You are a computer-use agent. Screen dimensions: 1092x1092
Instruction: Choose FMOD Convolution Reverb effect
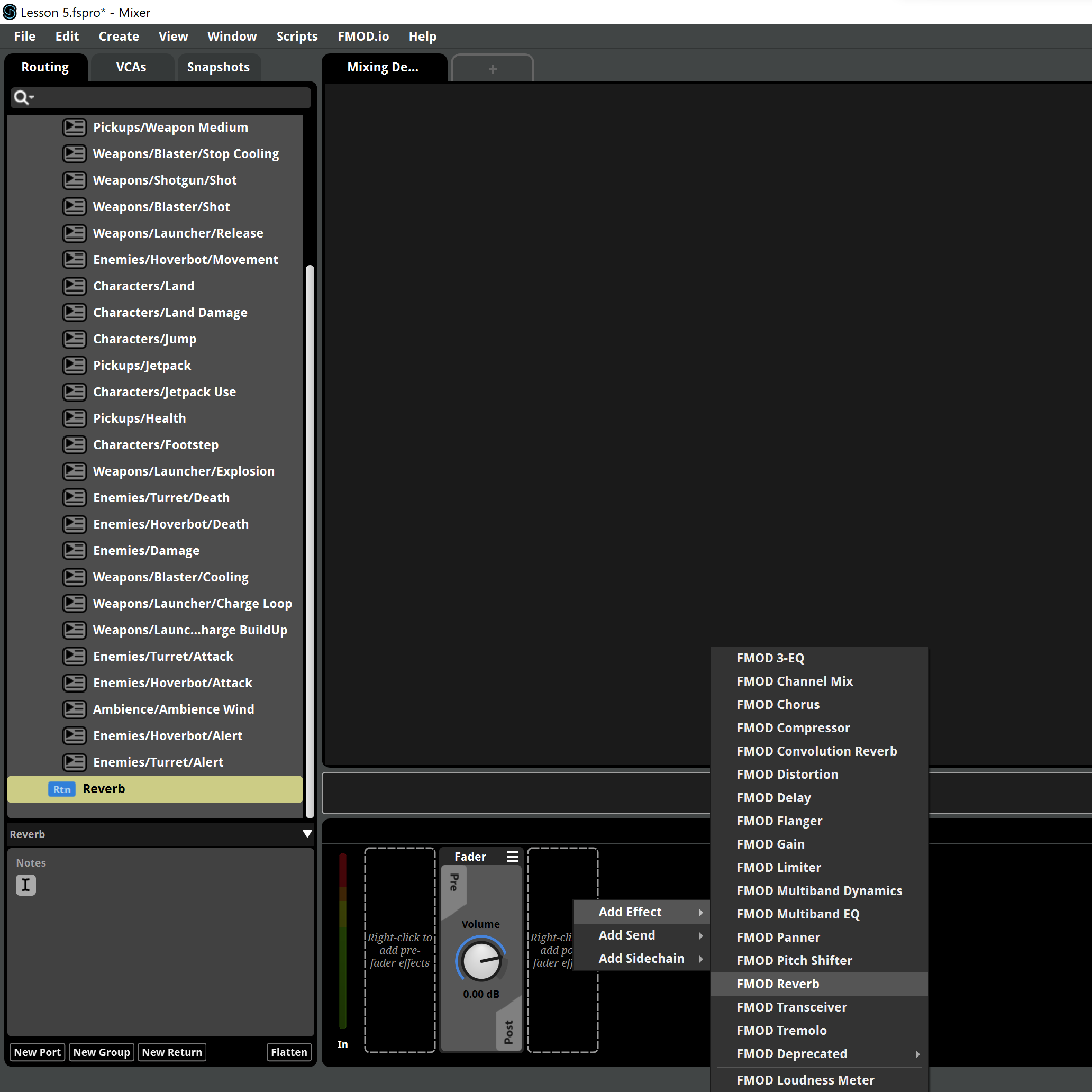tap(820, 751)
